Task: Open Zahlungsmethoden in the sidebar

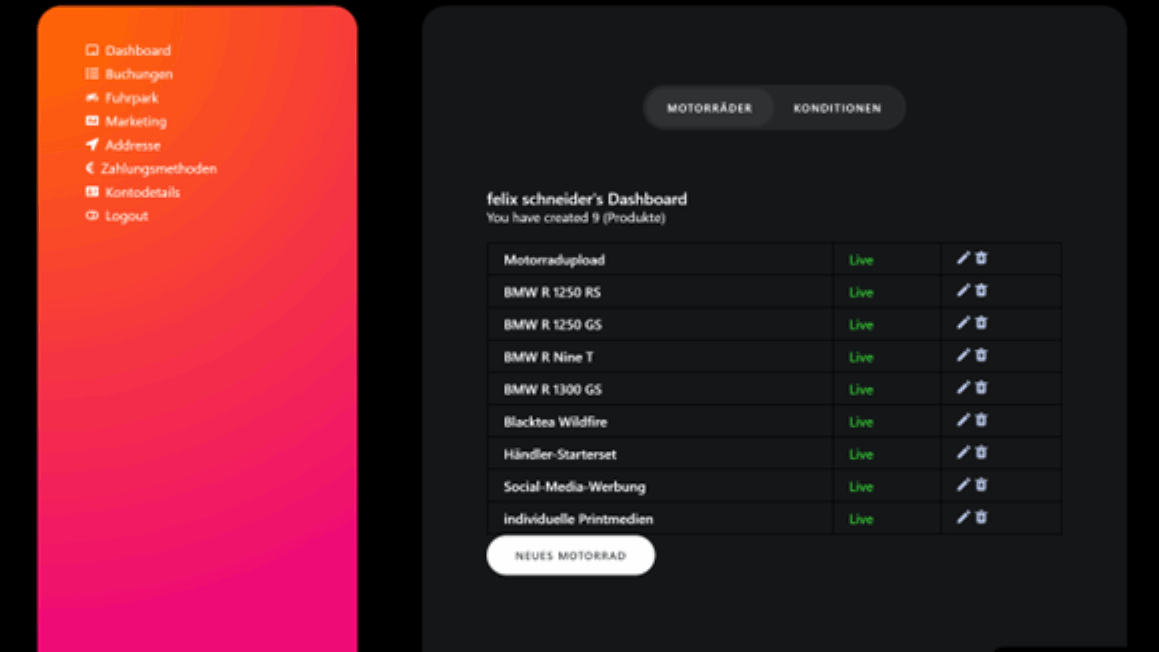Action: [x=159, y=169]
